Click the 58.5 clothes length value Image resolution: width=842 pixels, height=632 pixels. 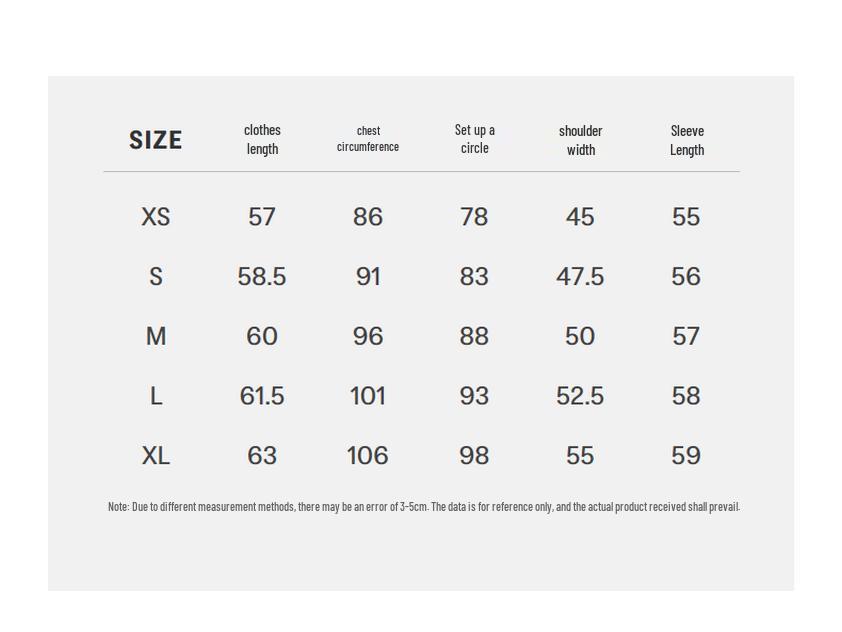(262, 277)
